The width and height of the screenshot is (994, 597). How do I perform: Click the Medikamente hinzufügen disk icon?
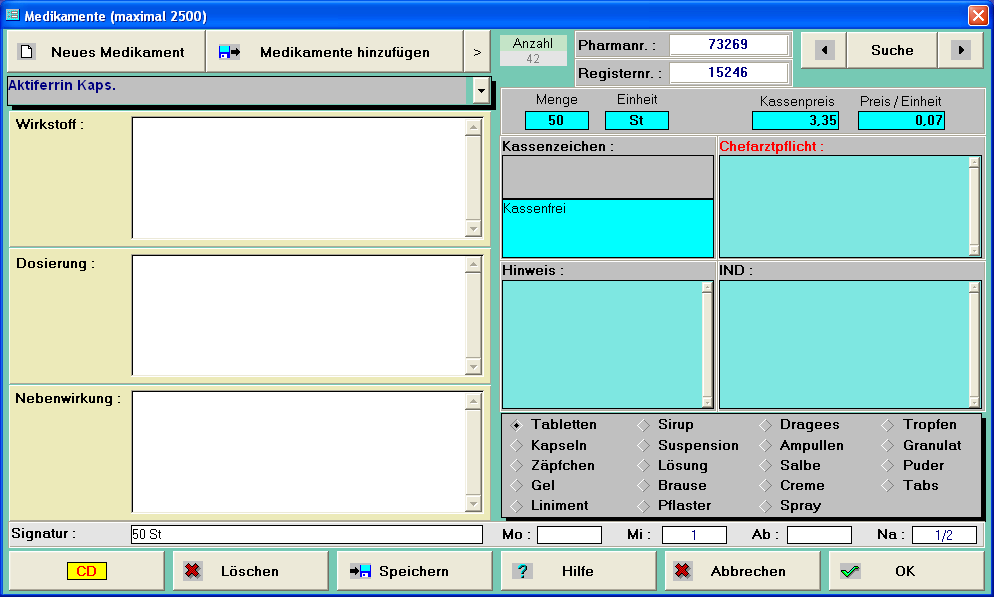(x=229, y=52)
